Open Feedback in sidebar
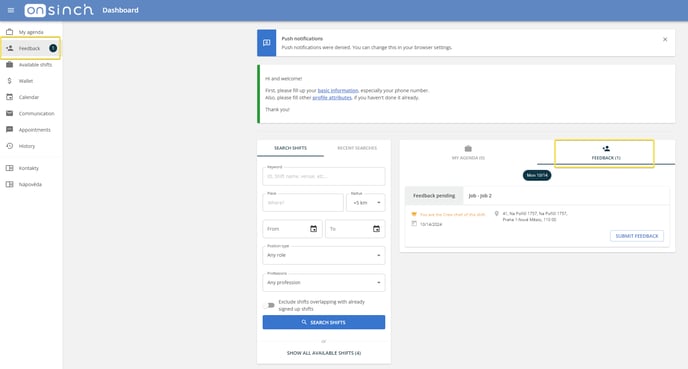 [30, 48]
